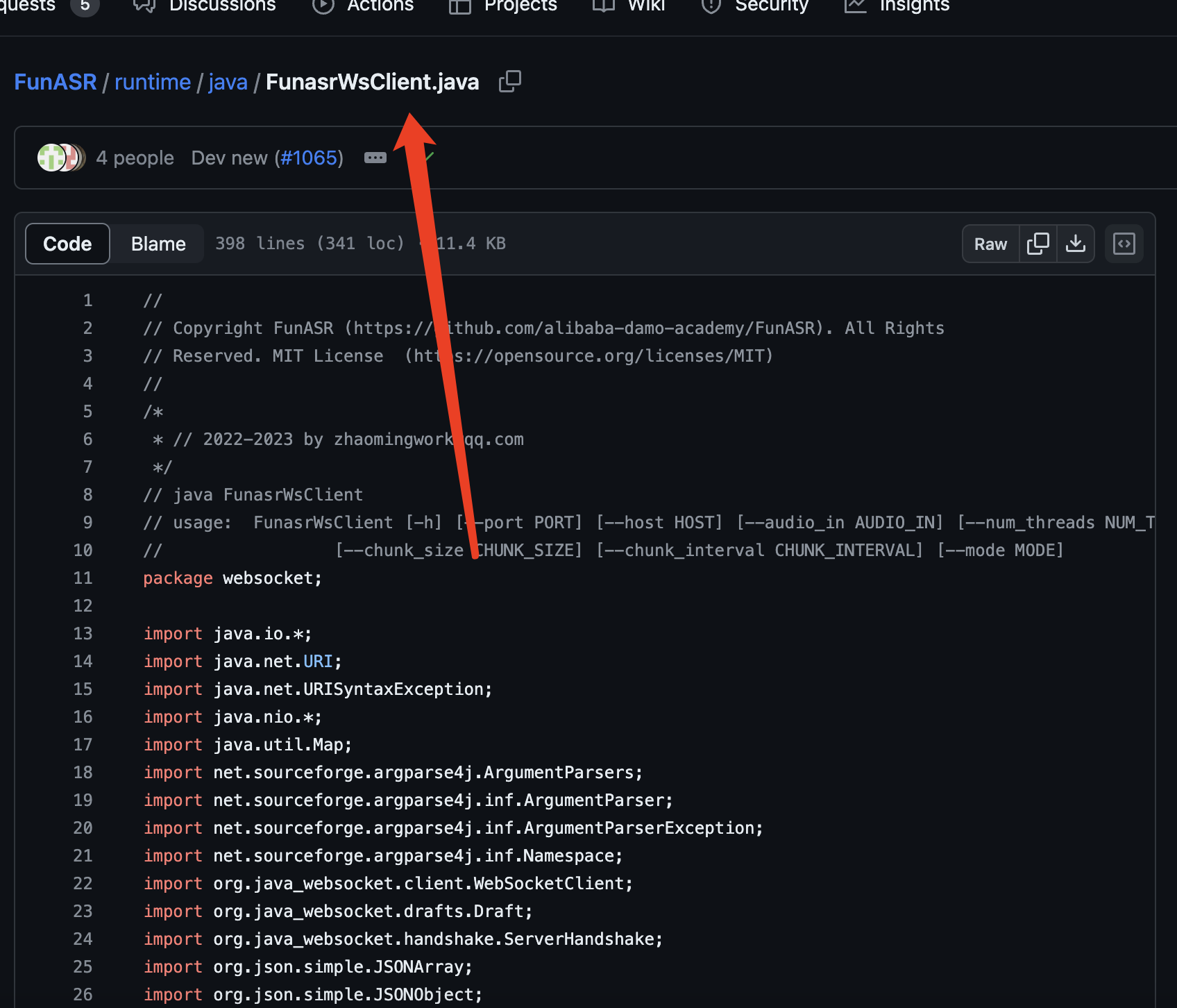The image size is (1177, 1008).
Task: Select line number 22
Action: click(x=83, y=884)
